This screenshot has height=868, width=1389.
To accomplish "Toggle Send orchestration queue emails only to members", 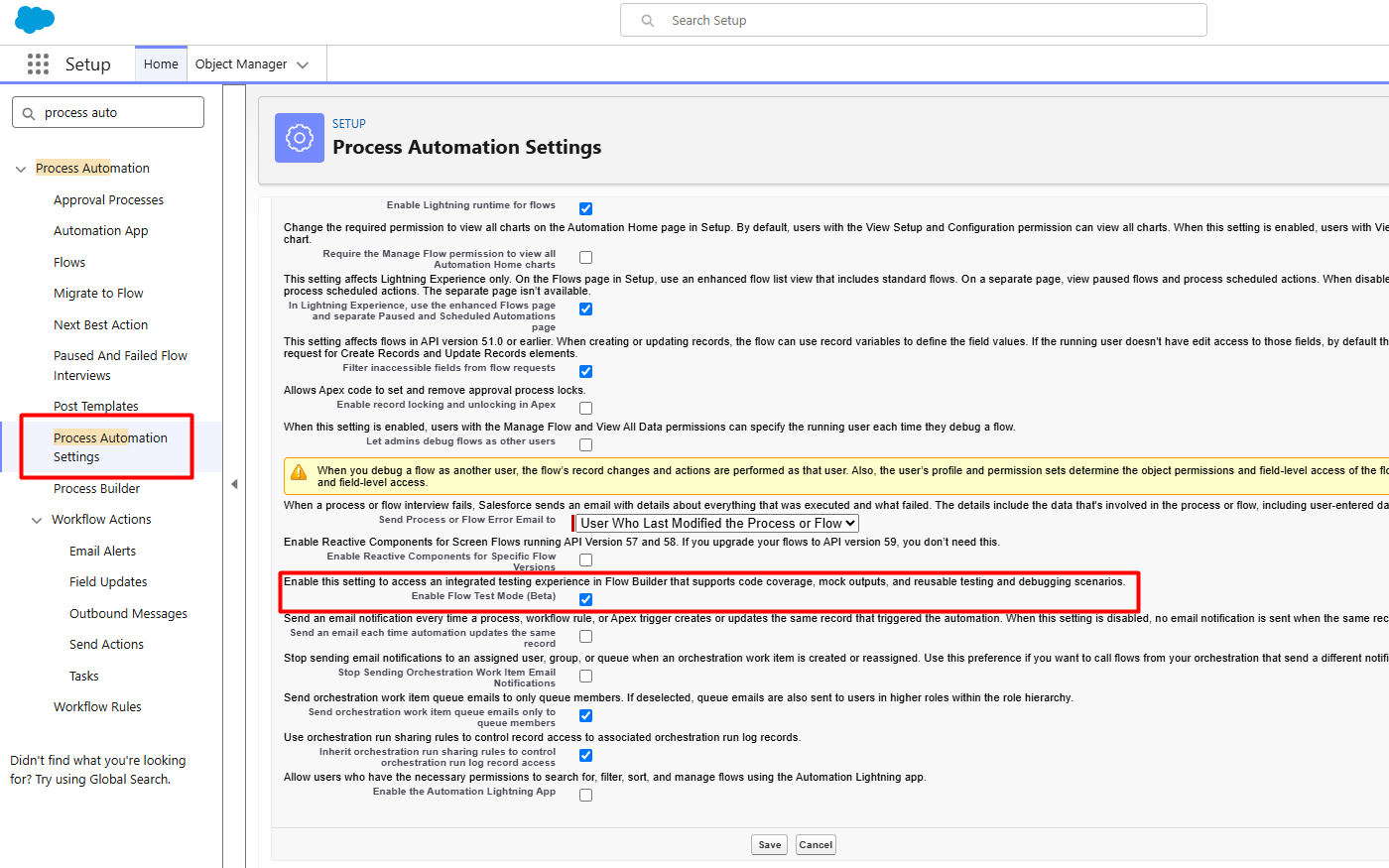I will click(x=585, y=715).
